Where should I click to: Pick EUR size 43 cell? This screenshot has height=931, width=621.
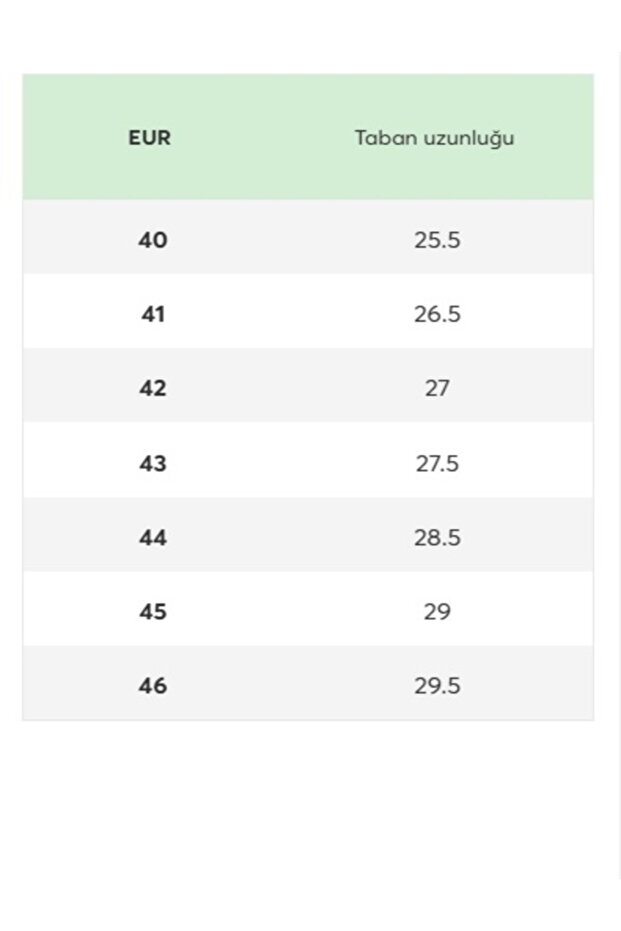(153, 463)
